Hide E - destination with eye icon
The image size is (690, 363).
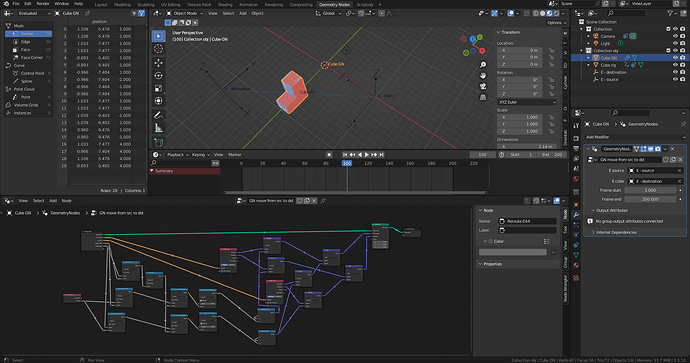click(675, 72)
